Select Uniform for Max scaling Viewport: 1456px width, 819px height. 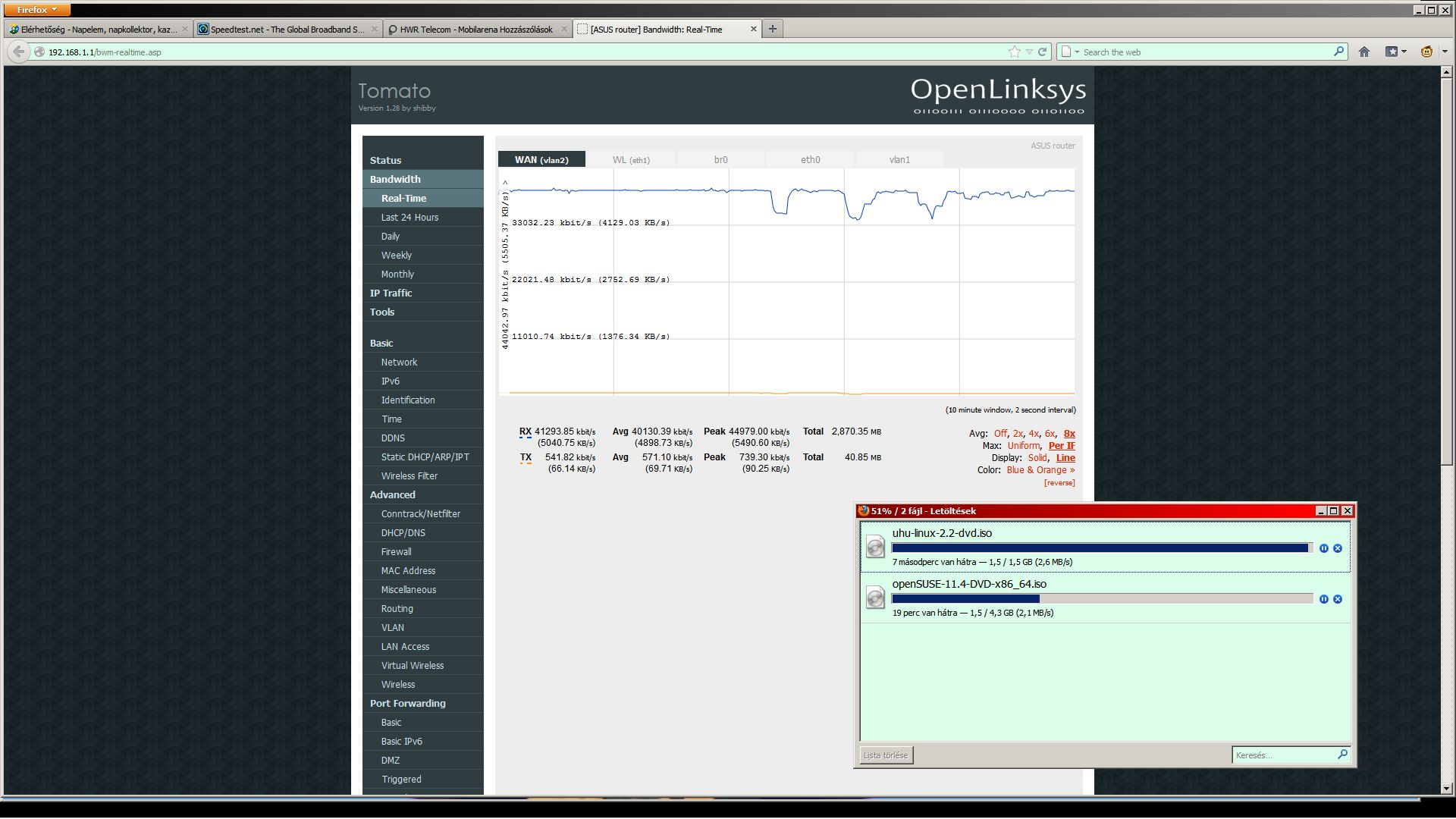pos(1023,446)
